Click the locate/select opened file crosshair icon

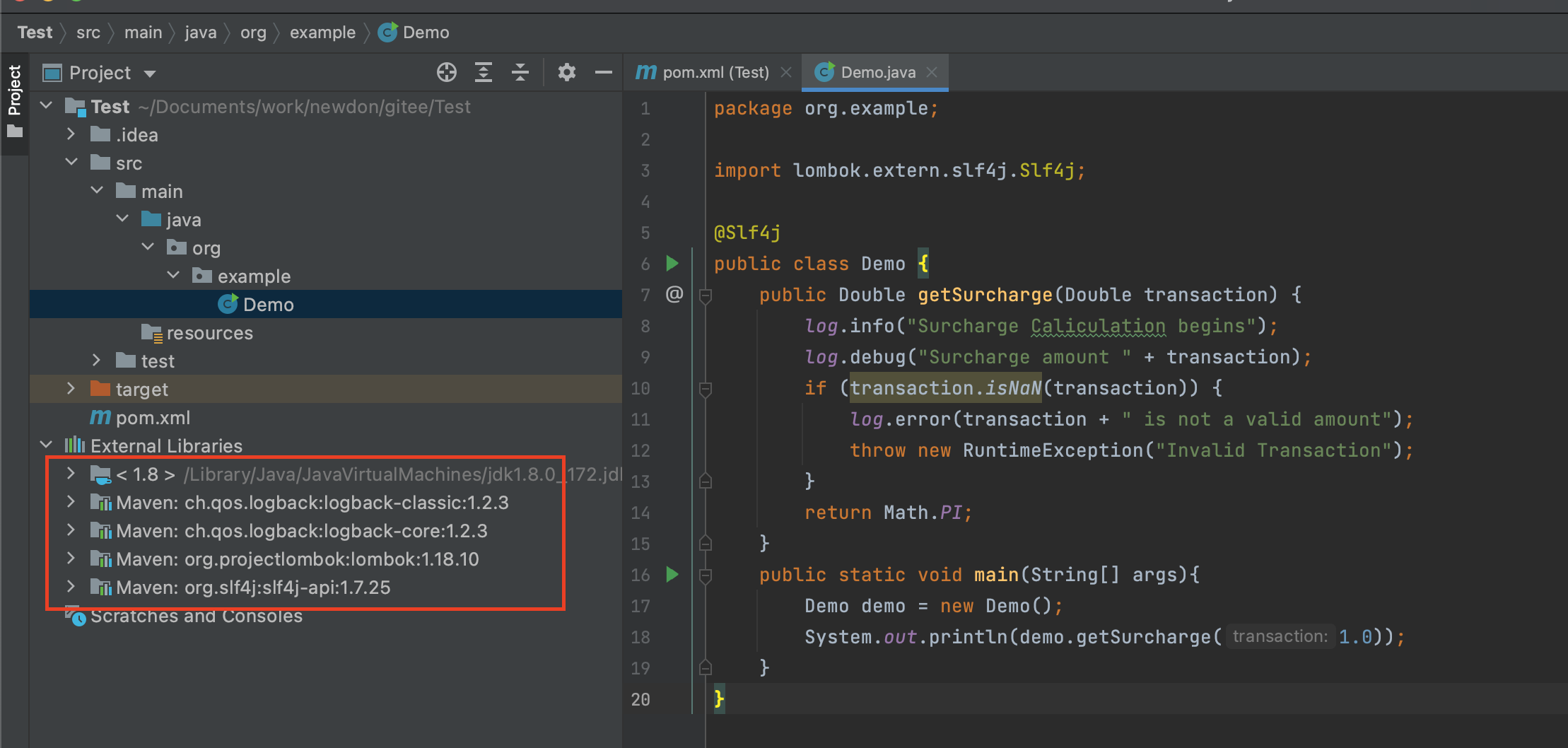pyautogui.click(x=447, y=72)
